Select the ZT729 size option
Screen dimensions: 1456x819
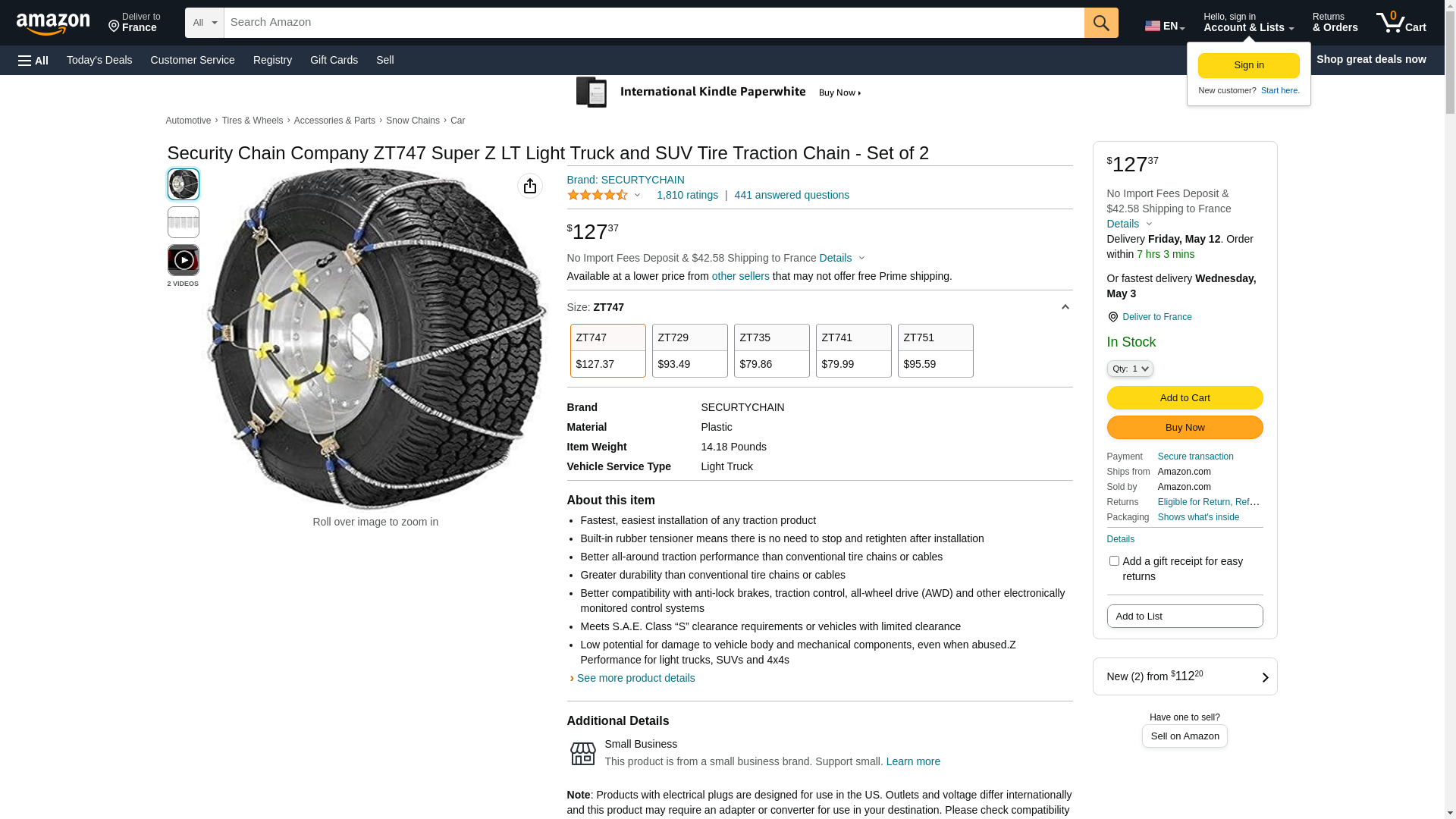(689, 350)
